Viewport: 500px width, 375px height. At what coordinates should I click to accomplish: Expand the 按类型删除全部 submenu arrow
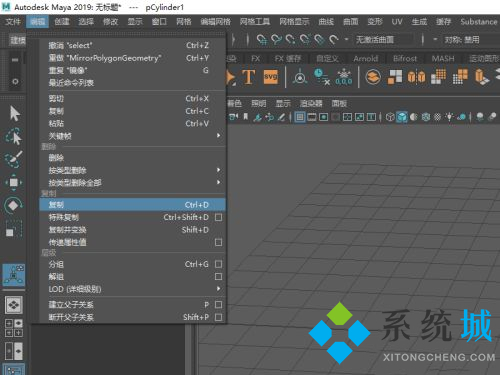(x=219, y=182)
